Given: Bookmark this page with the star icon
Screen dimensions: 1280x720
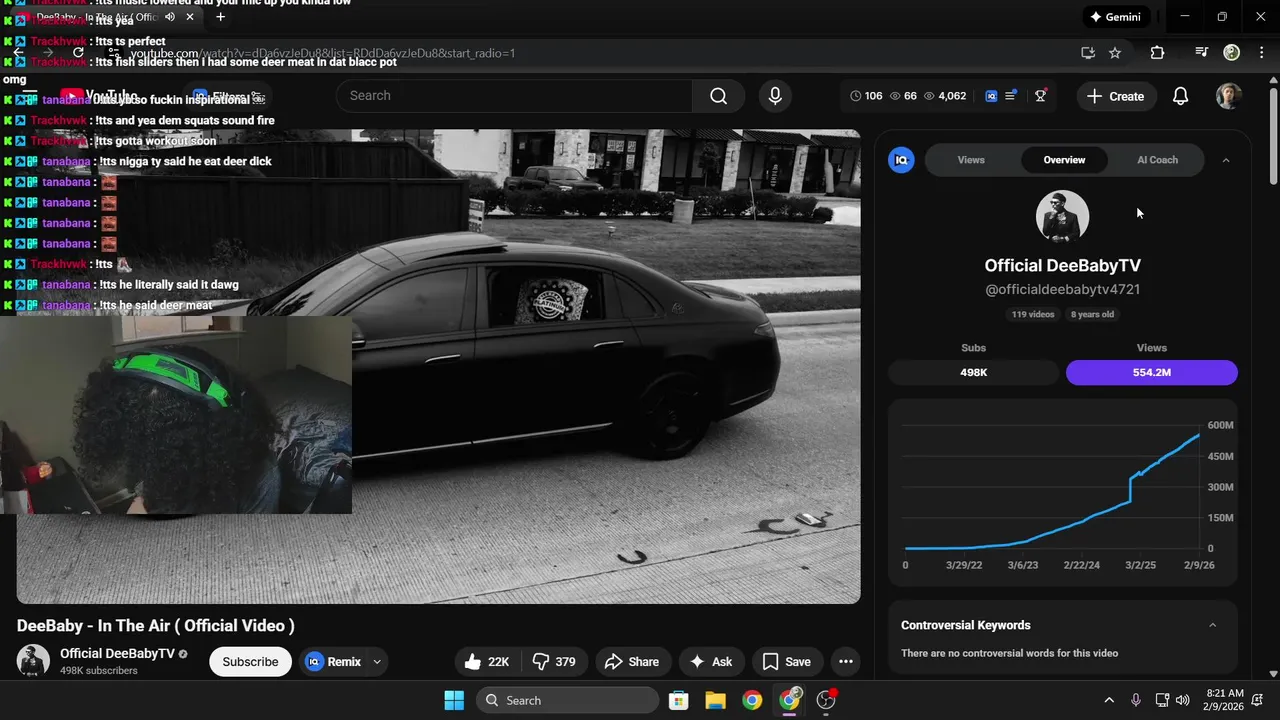Looking at the screenshot, I should [1115, 53].
